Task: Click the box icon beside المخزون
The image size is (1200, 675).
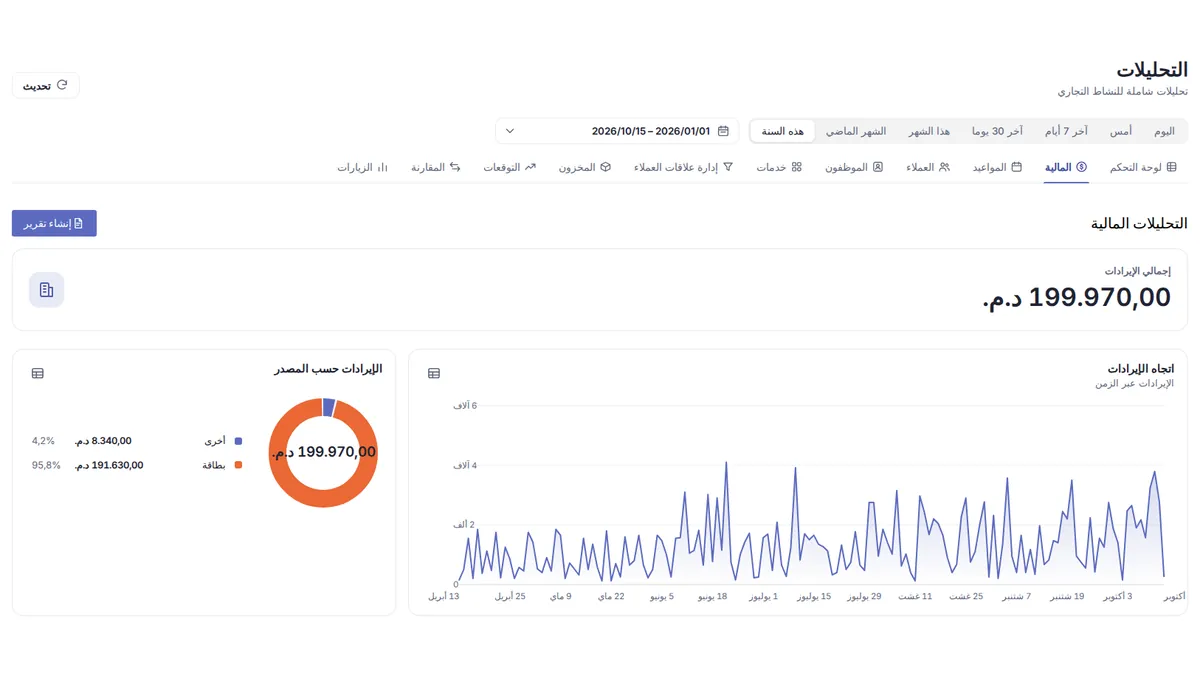Action: coord(606,167)
